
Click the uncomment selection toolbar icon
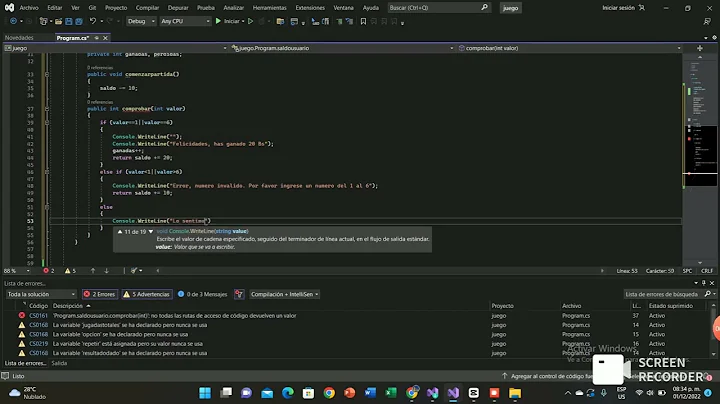pyautogui.click(x=349, y=21)
